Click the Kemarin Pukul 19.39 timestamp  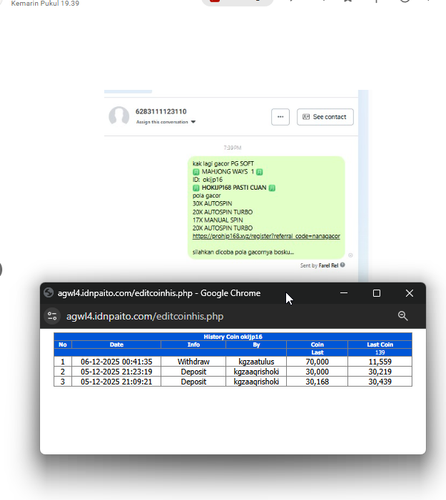coord(45,4)
